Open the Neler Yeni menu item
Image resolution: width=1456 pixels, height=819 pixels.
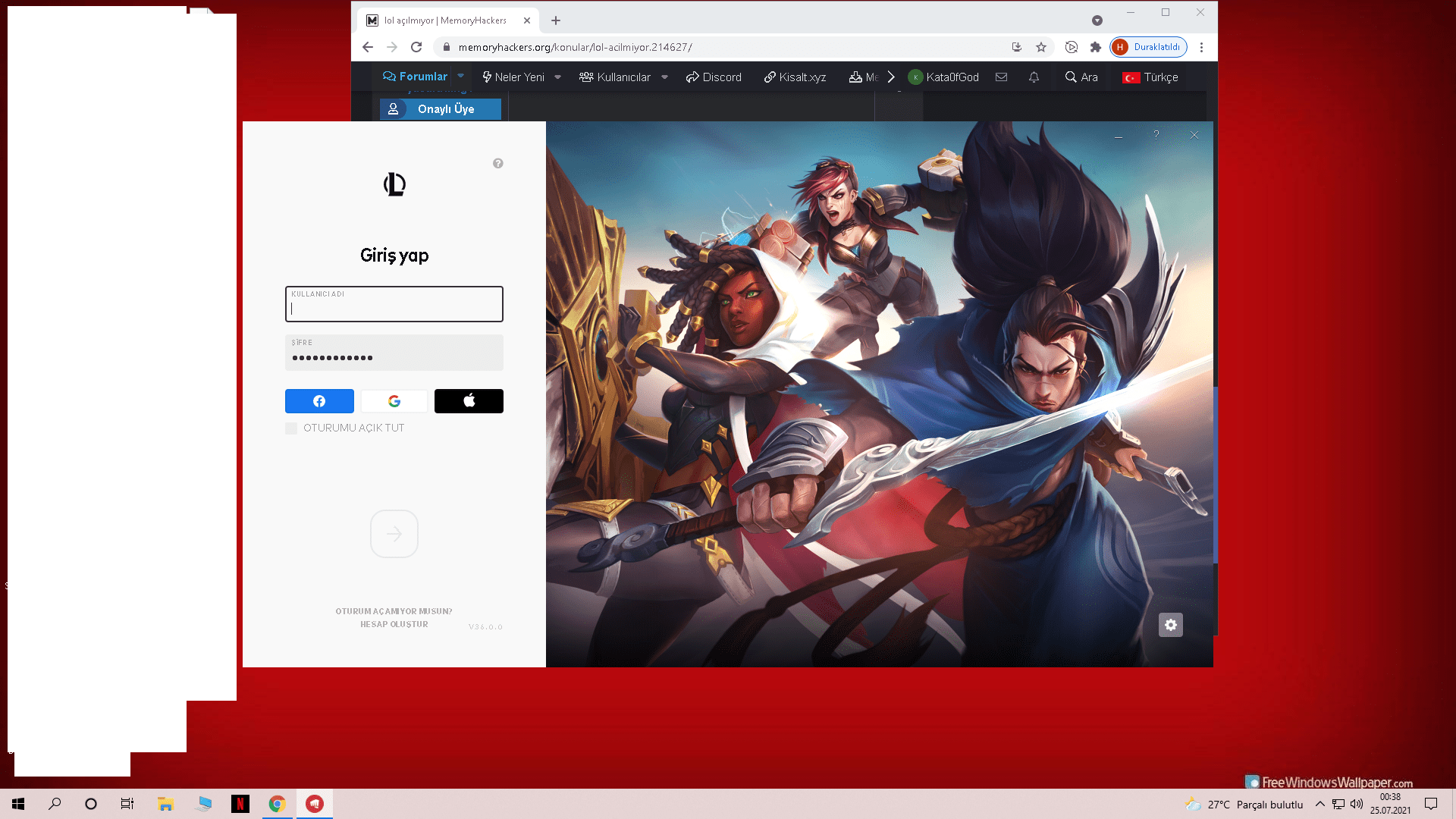513,77
